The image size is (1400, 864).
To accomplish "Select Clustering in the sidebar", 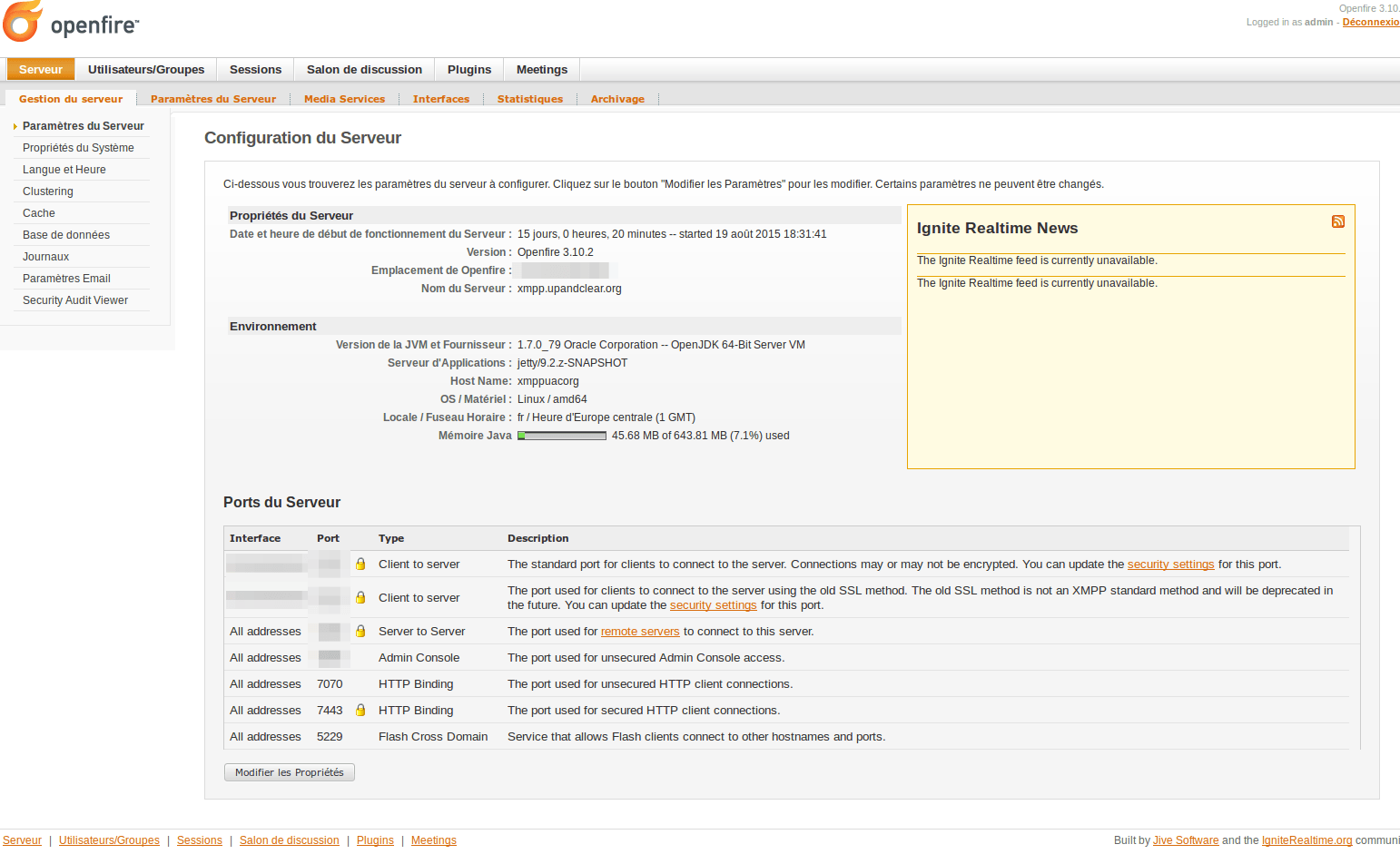I will (48, 191).
